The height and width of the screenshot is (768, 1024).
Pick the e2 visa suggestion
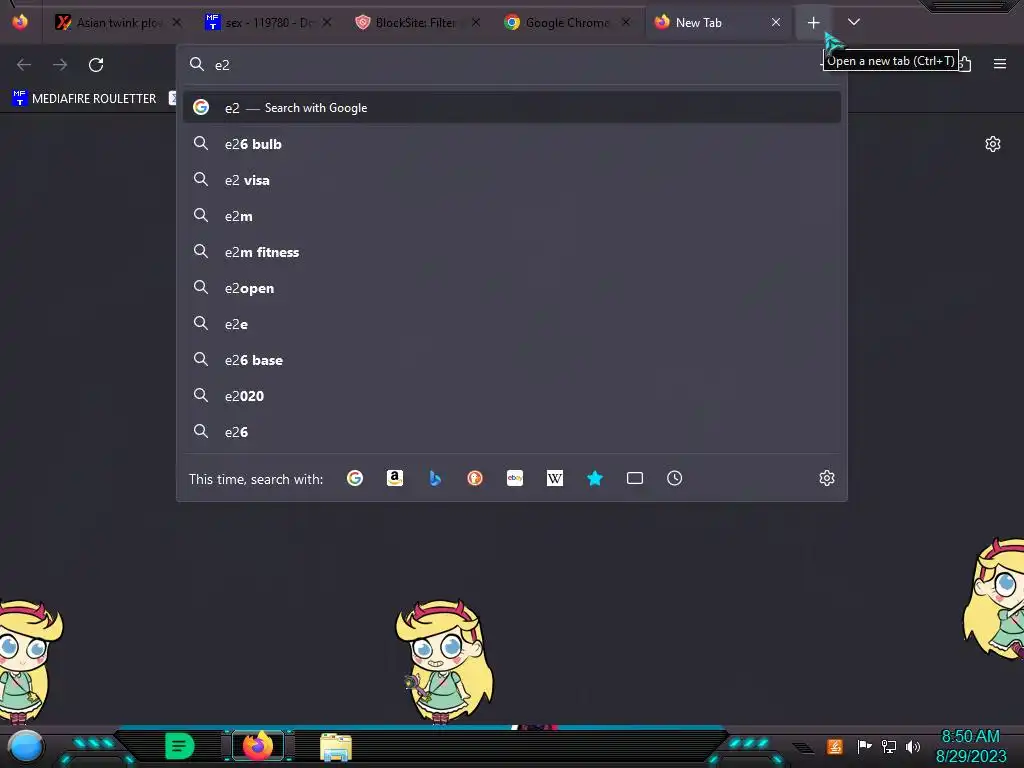point(512,180)
